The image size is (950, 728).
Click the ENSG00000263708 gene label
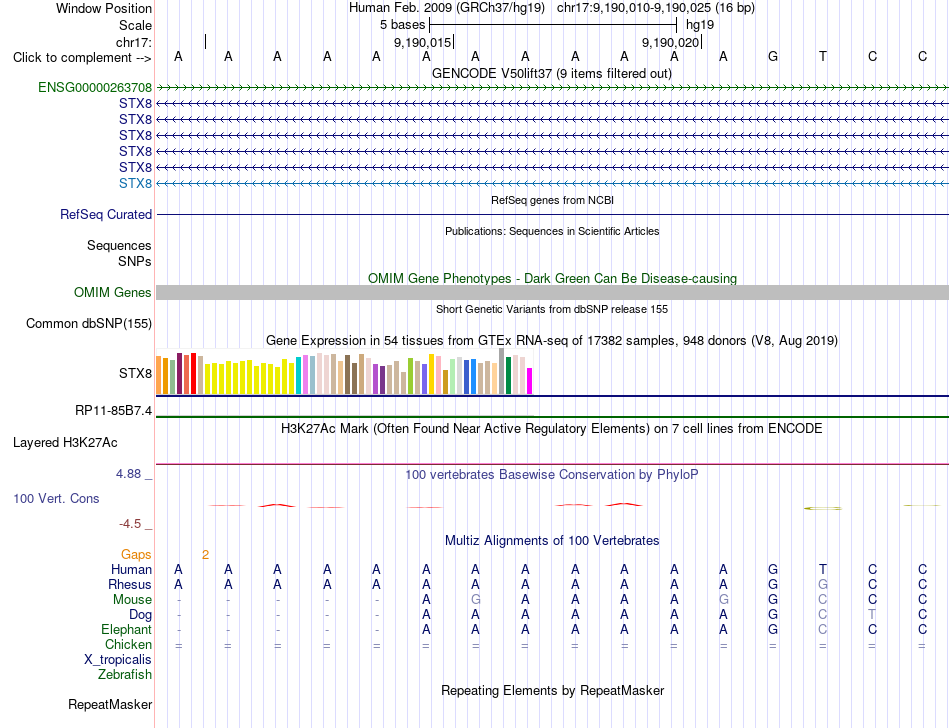tap(95, 88)
